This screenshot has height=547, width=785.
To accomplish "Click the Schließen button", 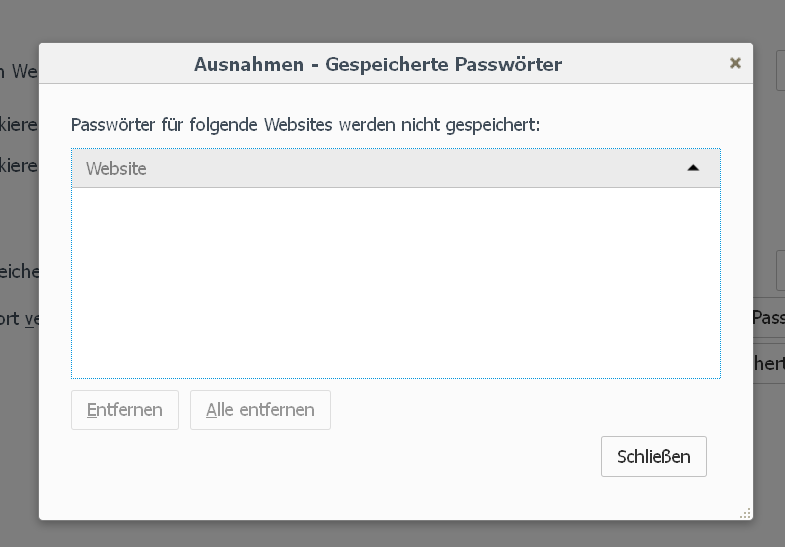I will 653,457.
